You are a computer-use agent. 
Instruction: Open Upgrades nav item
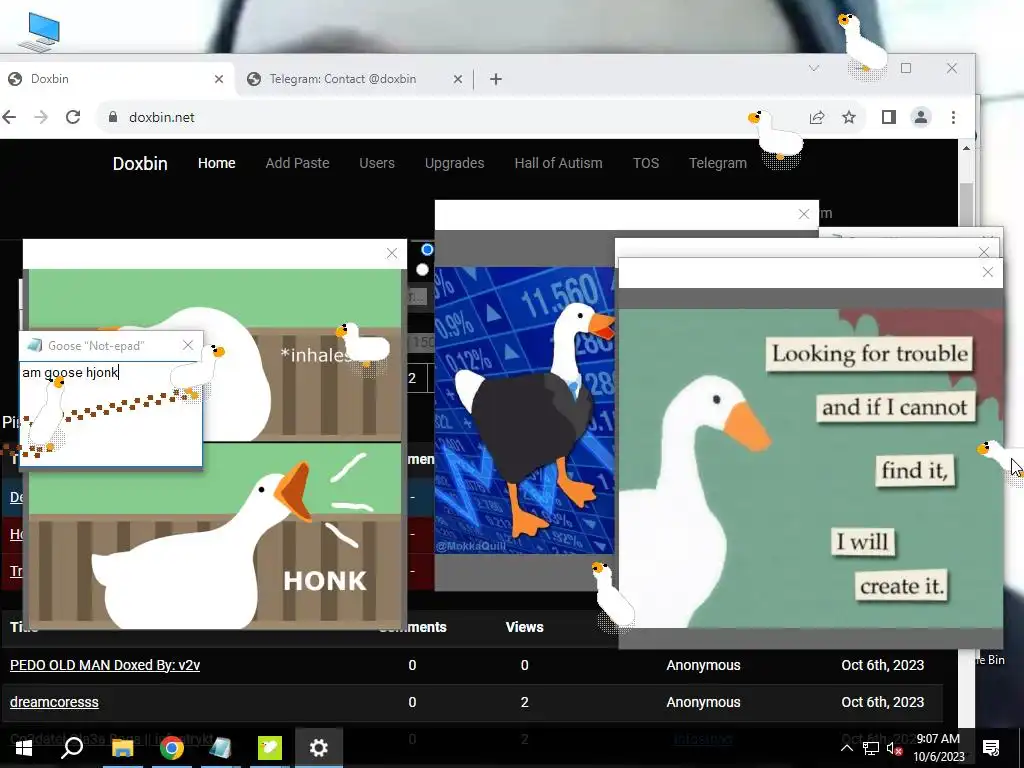click(455, 163)
